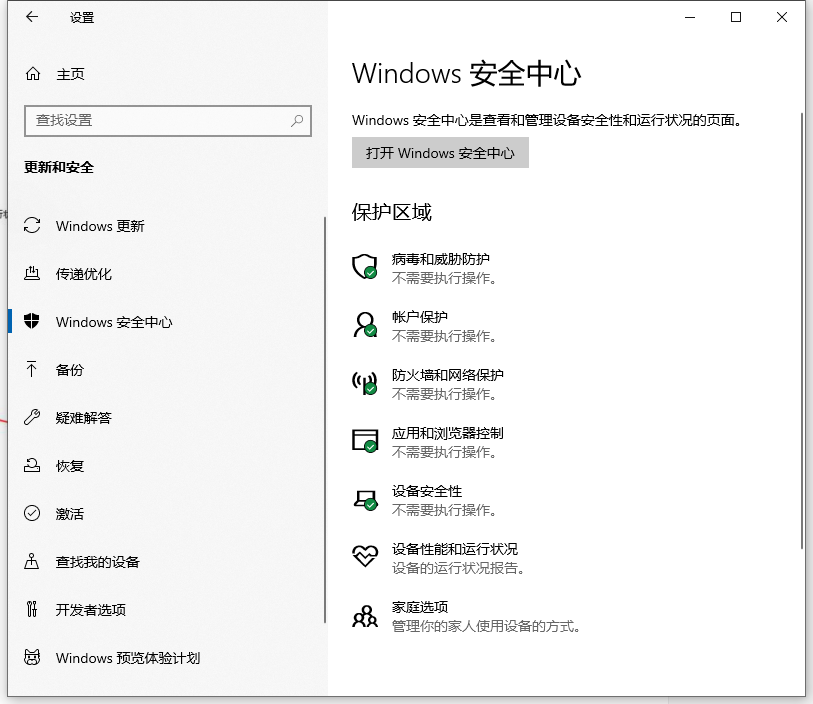
Task: Open 开发者选项 settings
Action: click(x=90, y=609)
